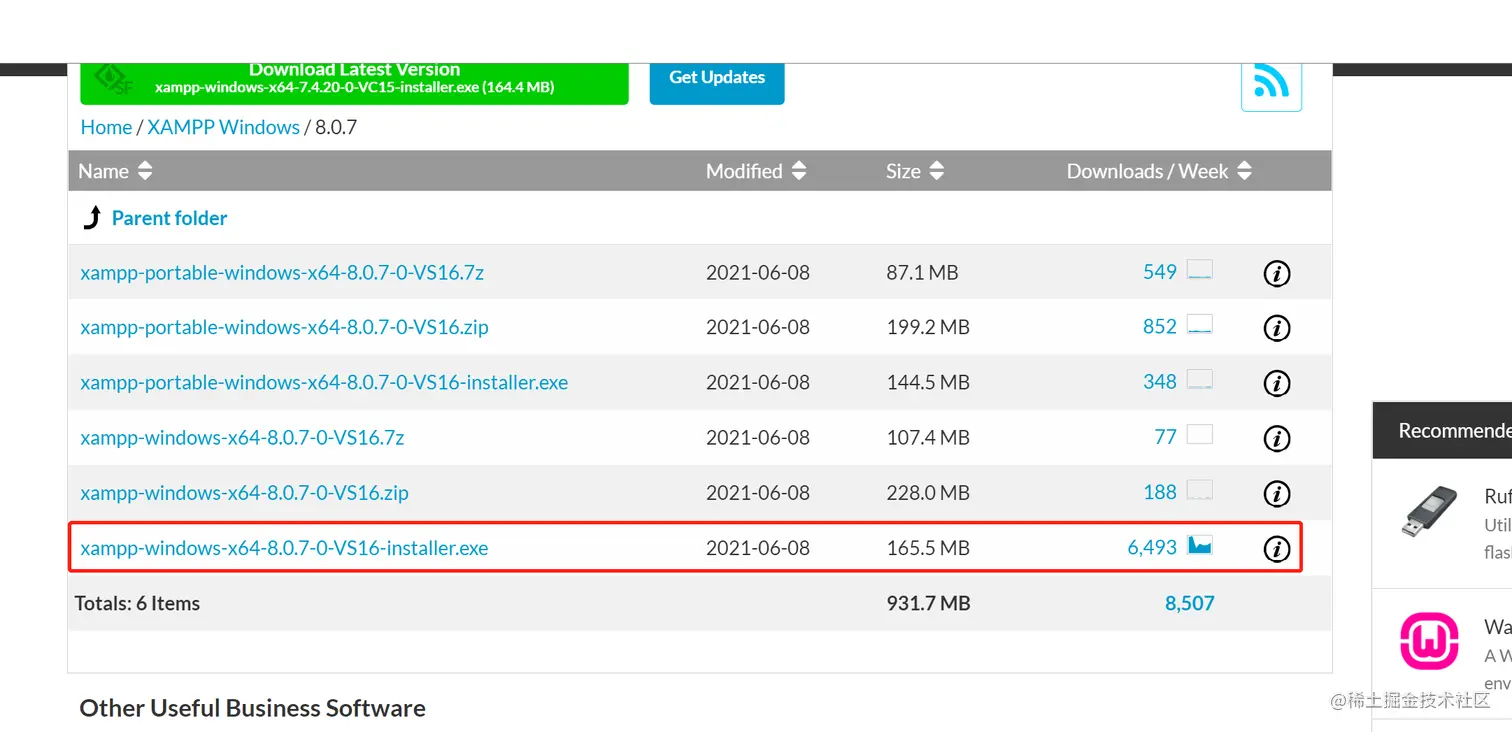Screen dimensions: 1512x732
Task: Open info icon for xampp-windows-x64-8.0.7-0-VS16.7z
Action: 1277,438
